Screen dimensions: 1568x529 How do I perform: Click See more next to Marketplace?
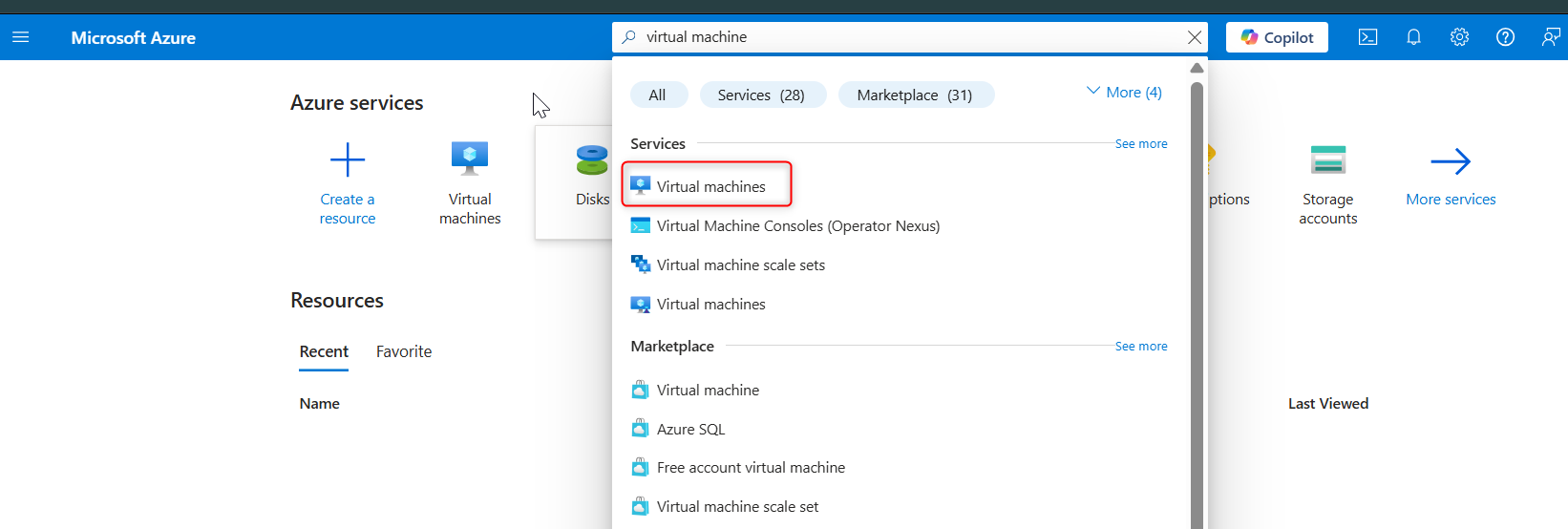click(1141, 346)
